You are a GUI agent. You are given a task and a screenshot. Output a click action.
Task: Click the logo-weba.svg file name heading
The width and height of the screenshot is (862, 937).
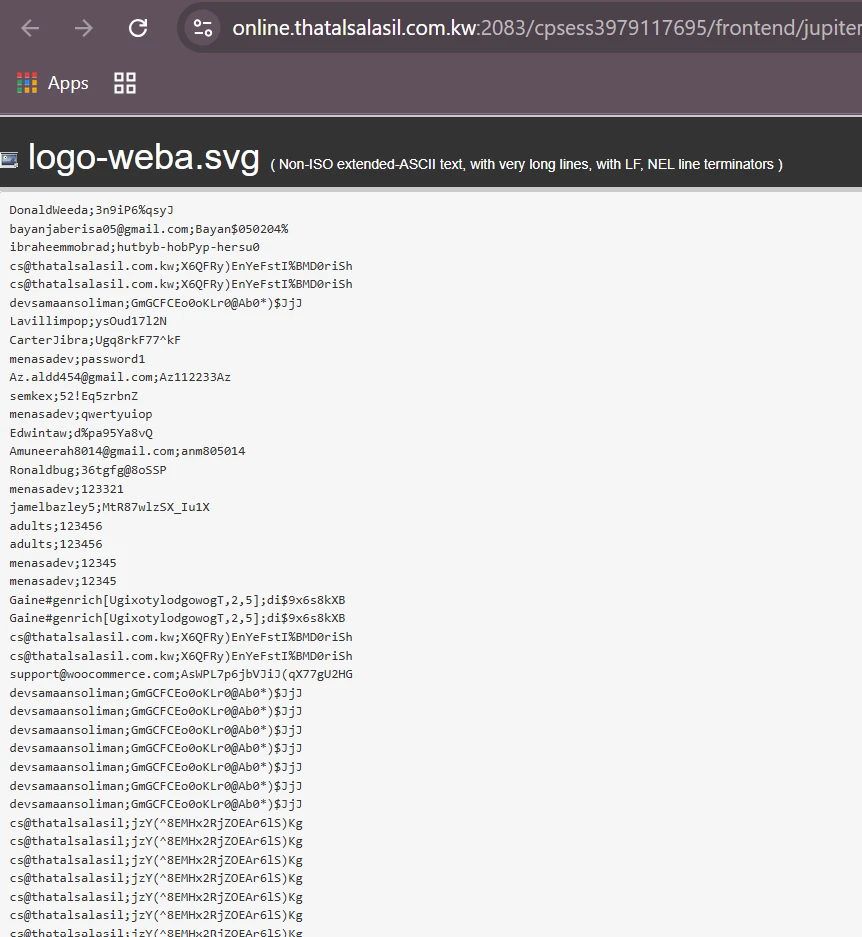(144, 158)
